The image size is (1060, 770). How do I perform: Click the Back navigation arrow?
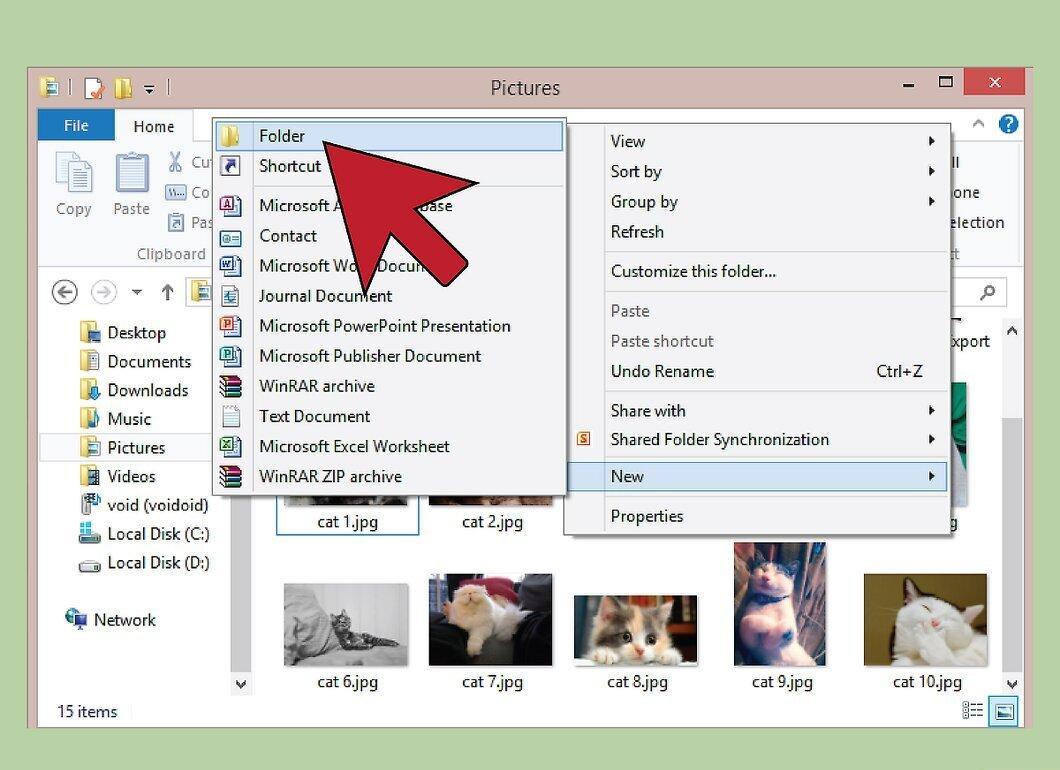(x=65, y=292)
